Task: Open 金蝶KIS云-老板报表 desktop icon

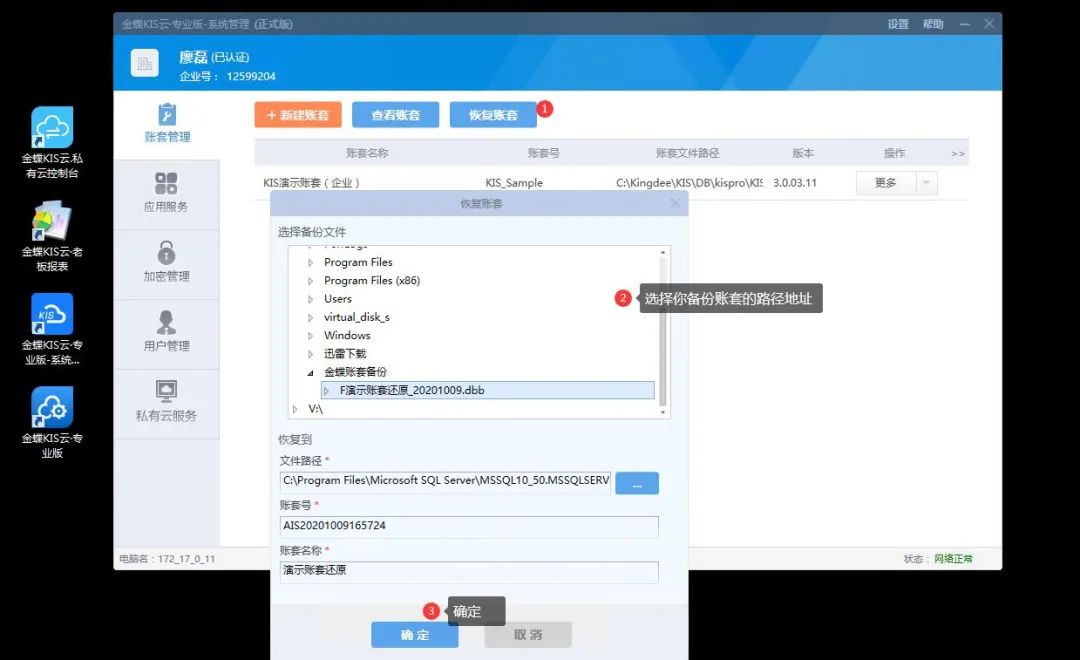Action: coord(52,236)
